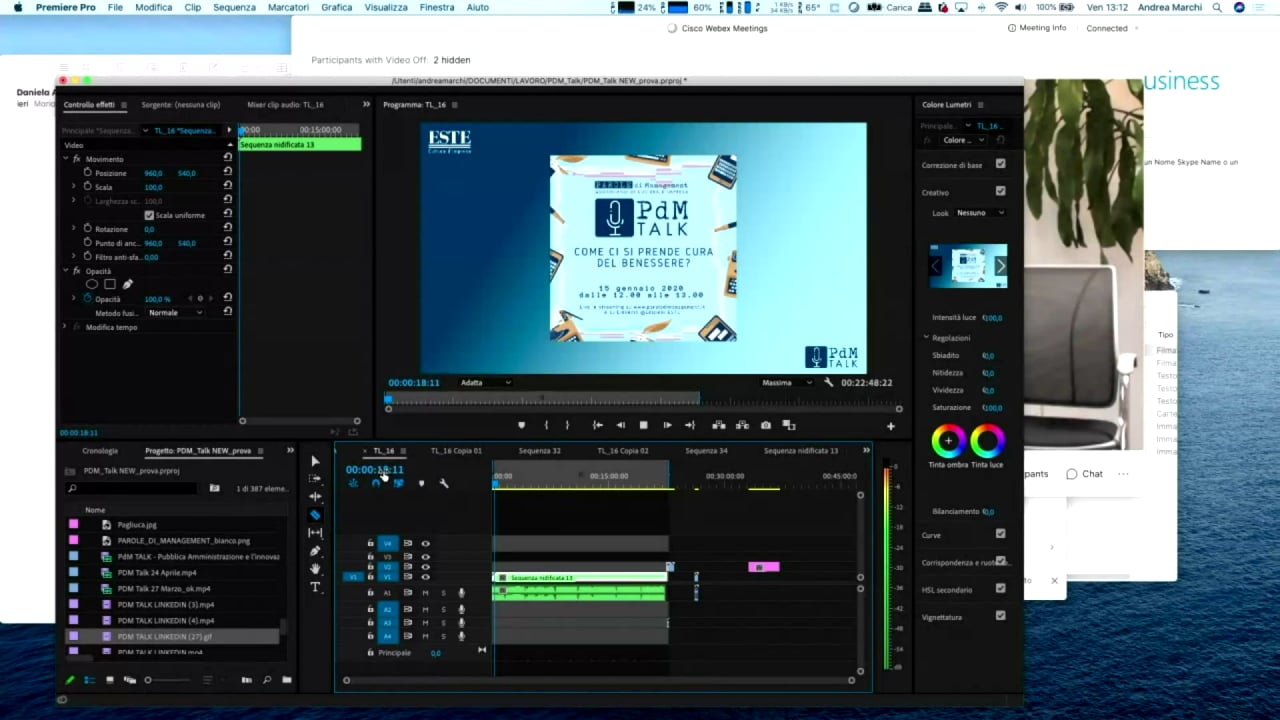Toggle Correzione di base checkbox

(1000, 164)
